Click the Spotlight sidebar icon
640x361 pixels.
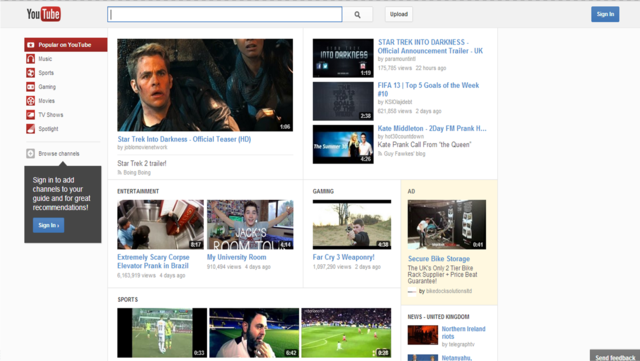click(x=31, y=129)
